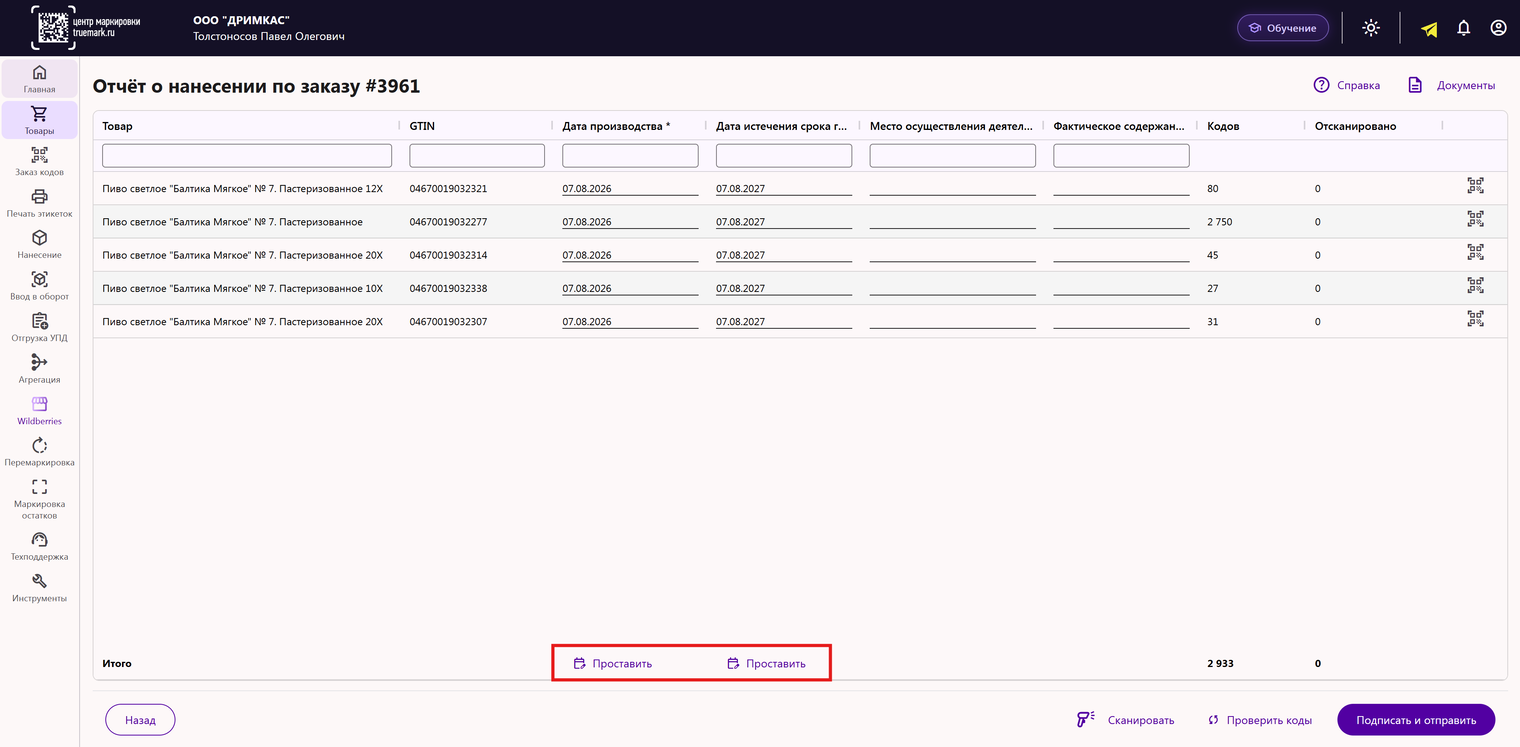Select total codes value 2 933
1520x747 pixels.
pyautogui.click(x=1220, y=663)
